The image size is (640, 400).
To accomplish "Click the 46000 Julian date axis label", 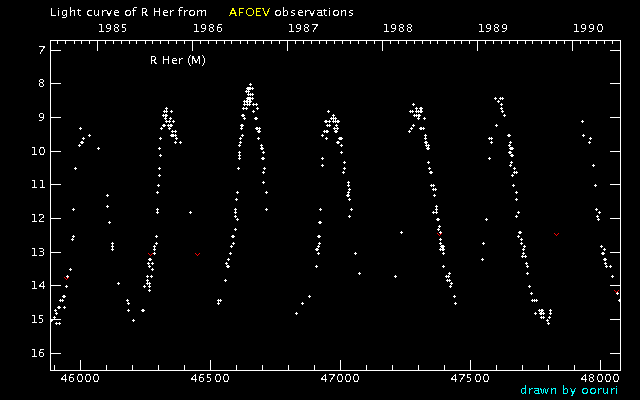I will 80,378.
